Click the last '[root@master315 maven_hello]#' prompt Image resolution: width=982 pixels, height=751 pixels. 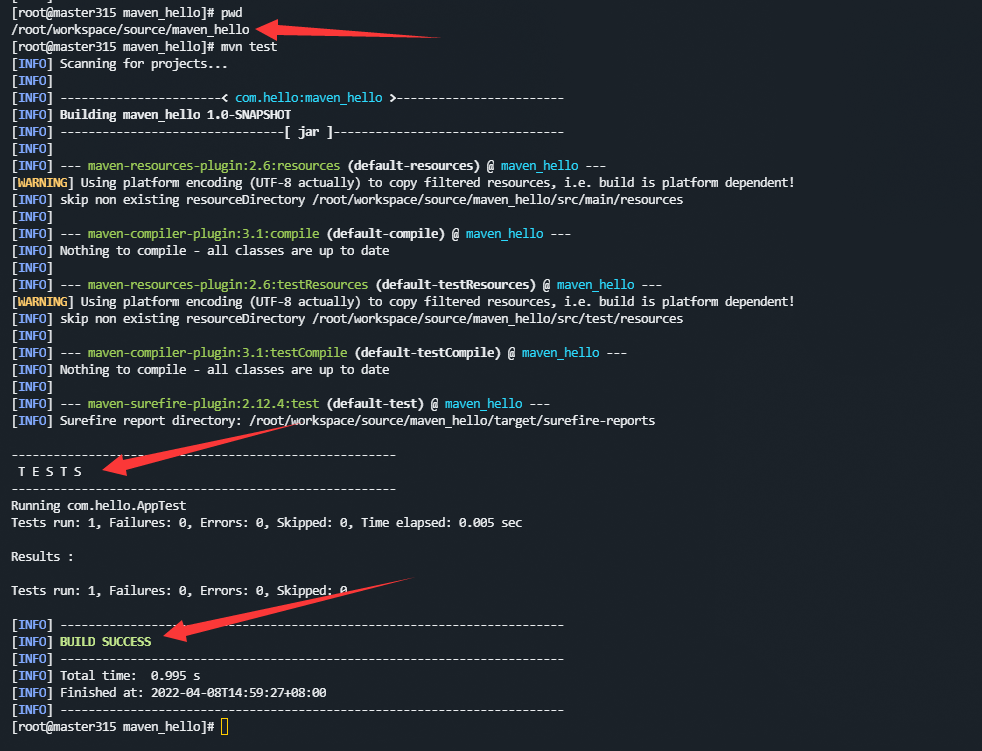(x=113, y=727)
